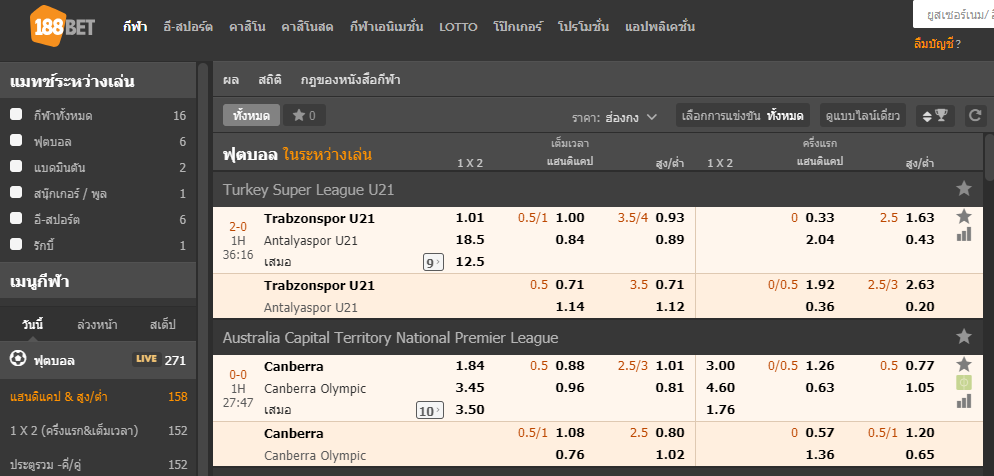Viewport: 994px width, 476px height.
Task: Bet Antalyaspor U21 win odds 18.5
Action: click(470, 240)
